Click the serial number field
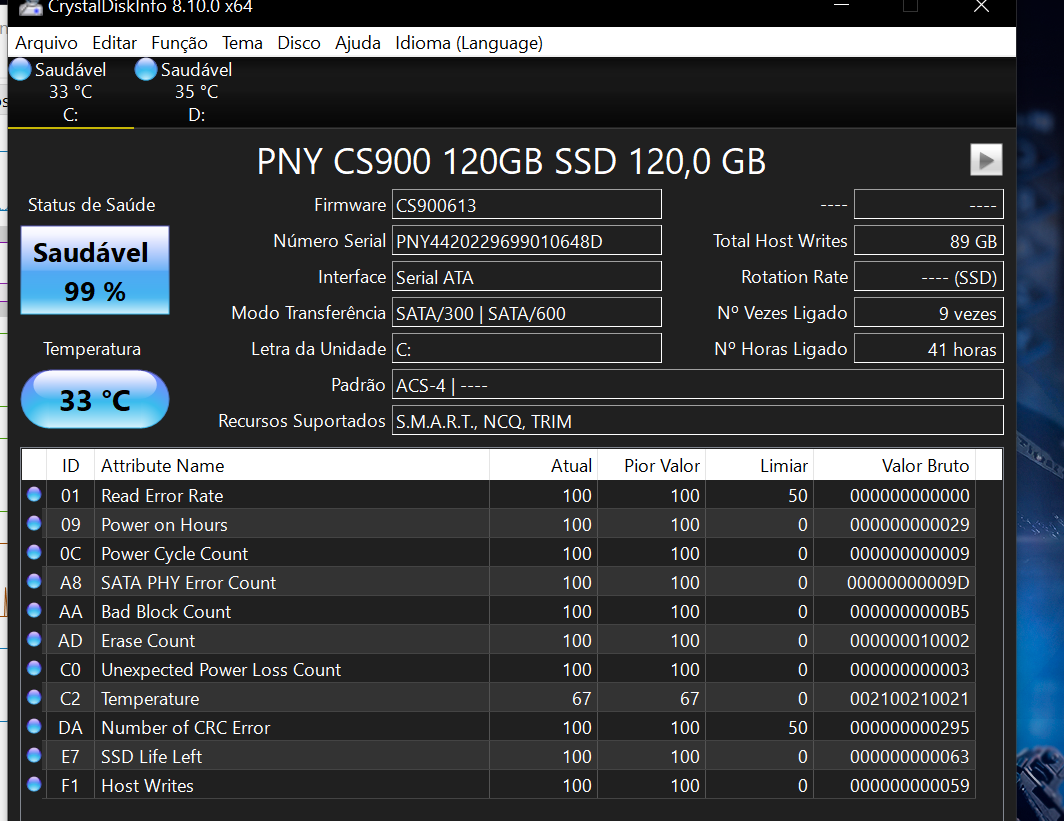Screen dimensions: 1064x821 point(527,241)
